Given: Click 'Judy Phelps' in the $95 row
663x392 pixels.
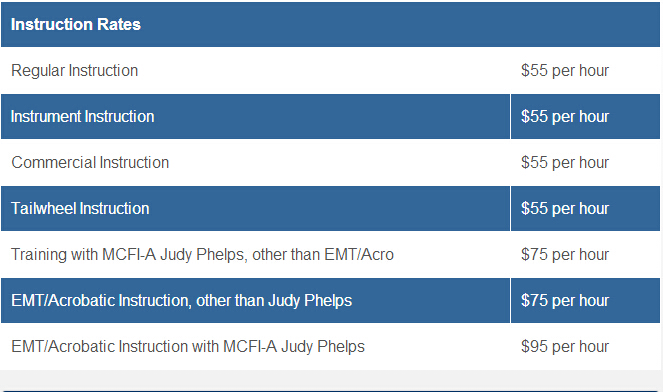Looking at the screenshot, I should 323,347.
